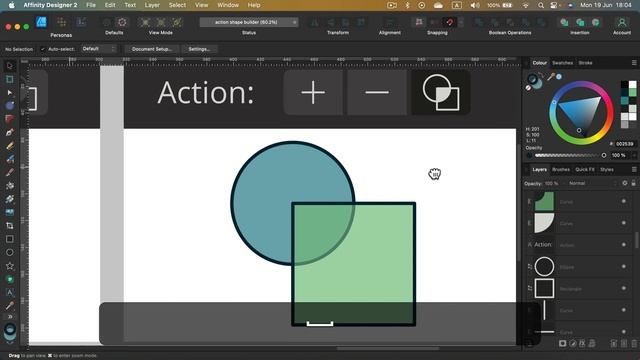Image resolution: width=640 pixels, height=360 pixels.
Task: Open the volume control in the menu bar
Action: [x=475, y=5]
